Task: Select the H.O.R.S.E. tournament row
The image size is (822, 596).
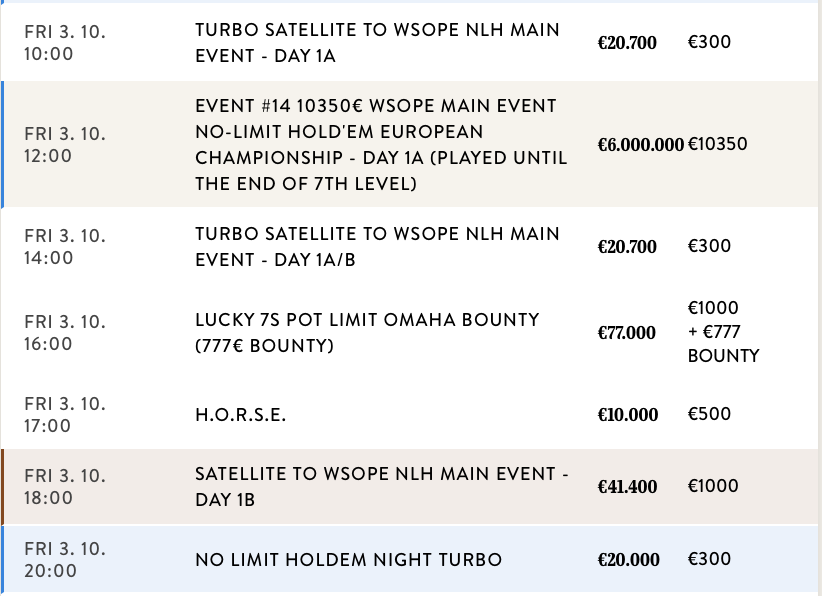Action: pos(241,415)
